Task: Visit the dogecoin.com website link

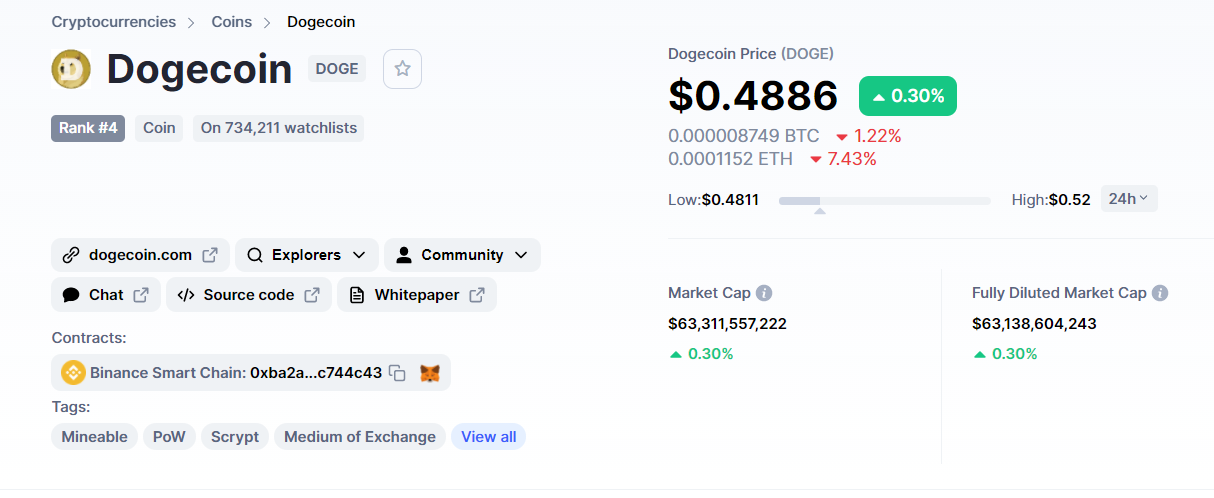Action: pyautogui.click(x=140, y=255)
